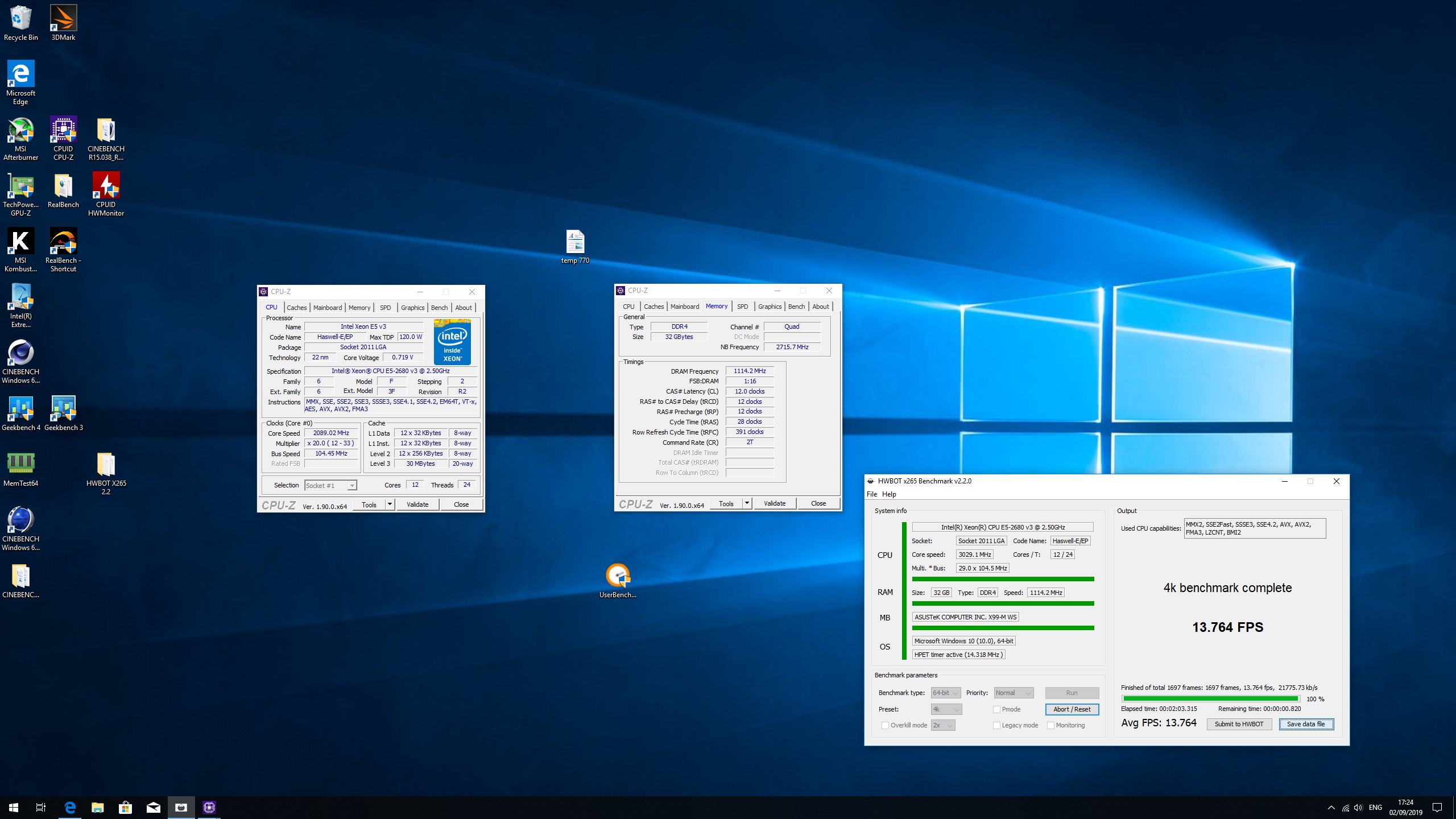Open the Help menu in HWBOT x265
Screen dimensions: 1456x819
tap(889, 494)
